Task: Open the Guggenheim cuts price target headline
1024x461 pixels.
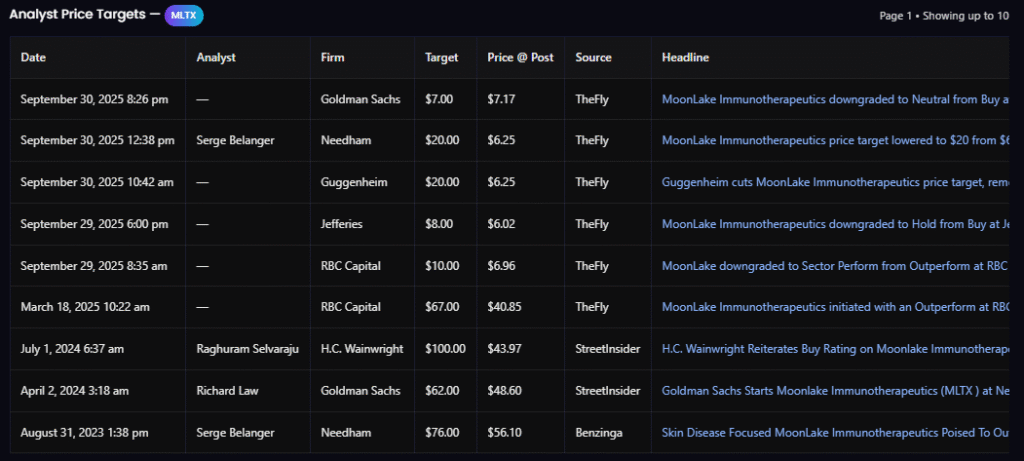Action: (x=835, y=183)
